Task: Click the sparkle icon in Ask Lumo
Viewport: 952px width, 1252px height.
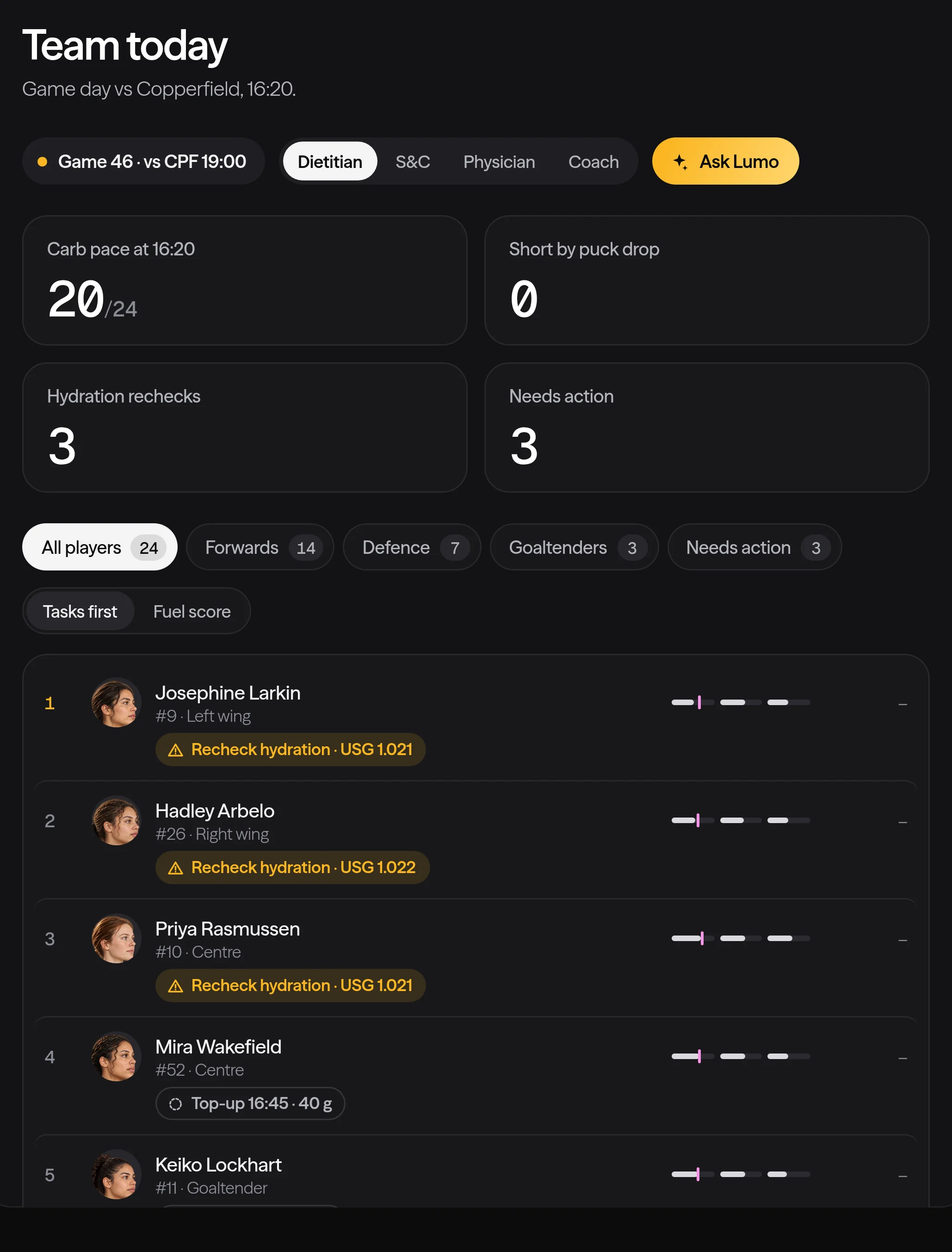Action: pos(680,161)
